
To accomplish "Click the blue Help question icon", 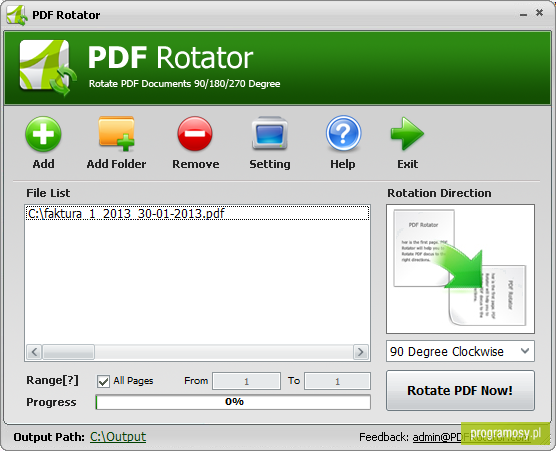I will pyautogui.click(x=343, y=133).
